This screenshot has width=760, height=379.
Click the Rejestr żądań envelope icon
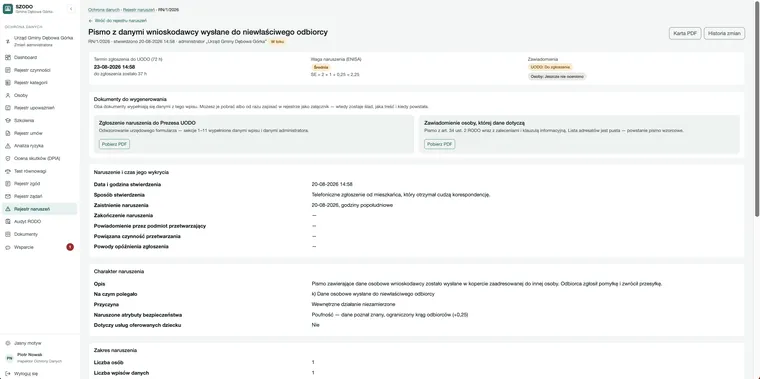point(8,196)
